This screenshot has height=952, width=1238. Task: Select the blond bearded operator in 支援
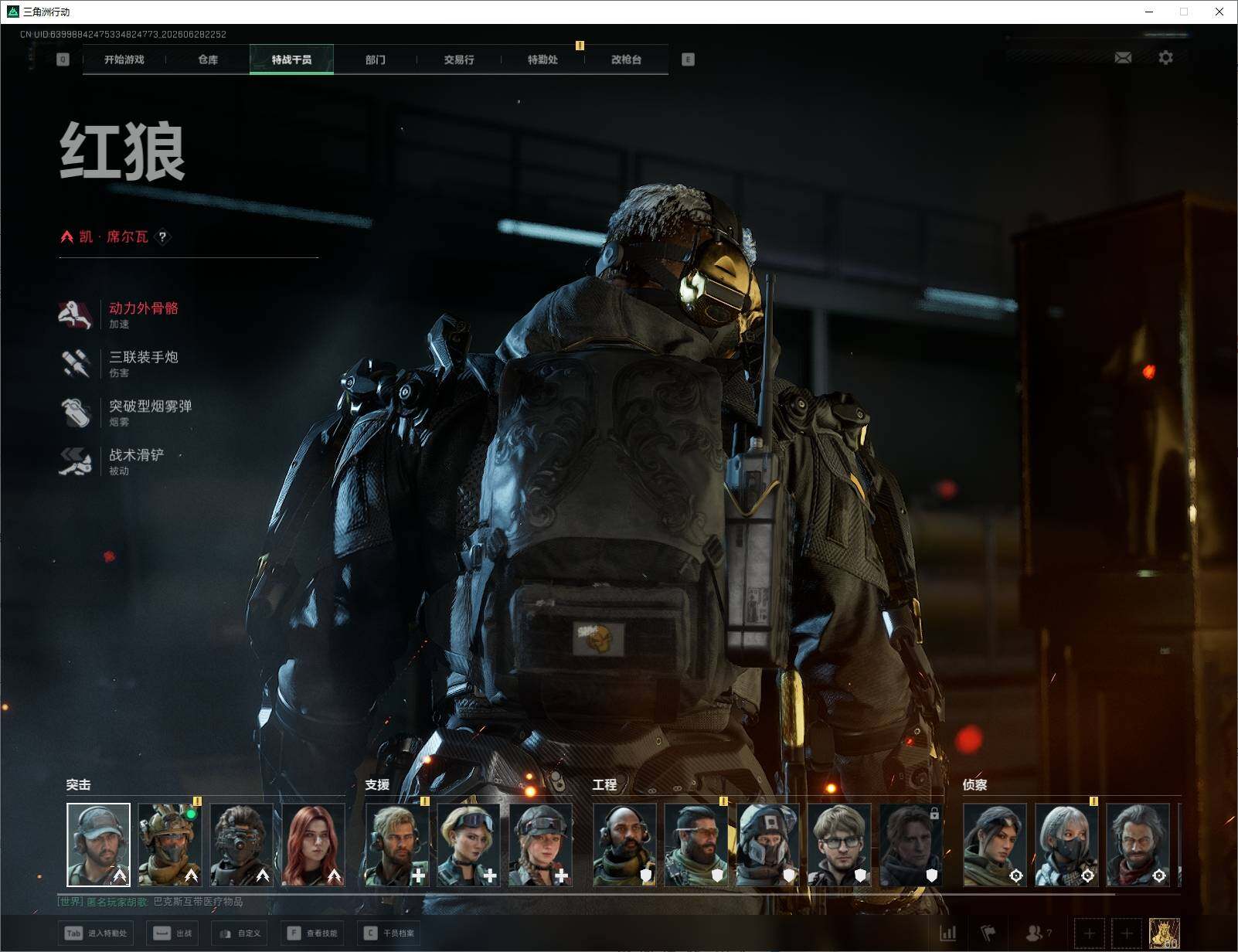397,845
